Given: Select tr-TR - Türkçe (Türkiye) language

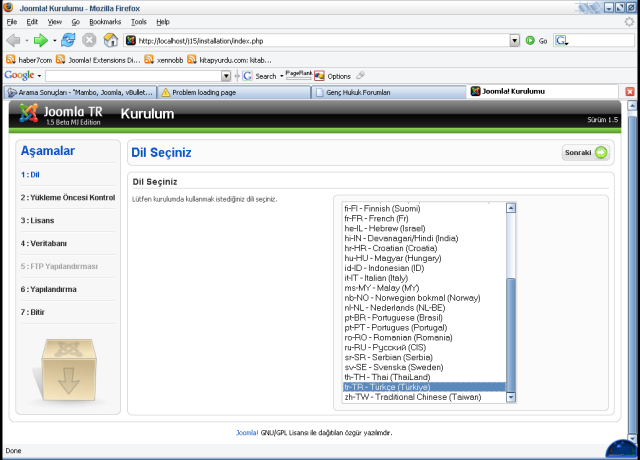Looking at the screenshot, I should [x=424, y=387].
